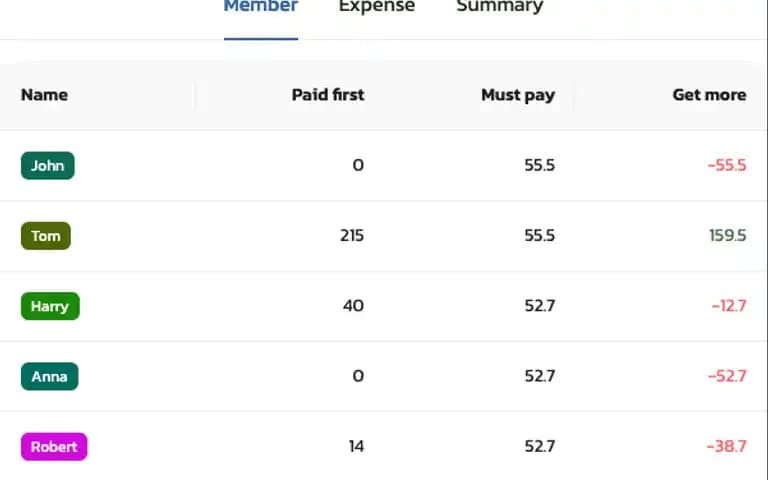Click John's get more value -55.5

pos(727,166)
